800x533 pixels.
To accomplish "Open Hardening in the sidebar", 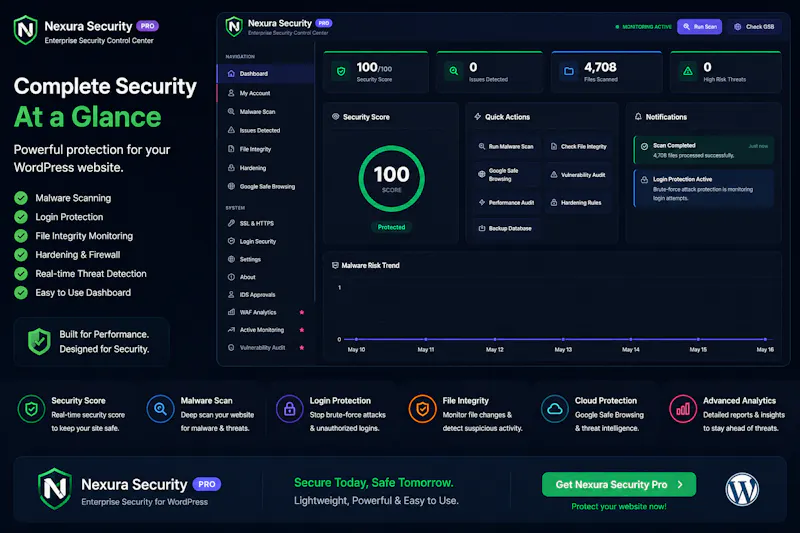I will (265, 168).
